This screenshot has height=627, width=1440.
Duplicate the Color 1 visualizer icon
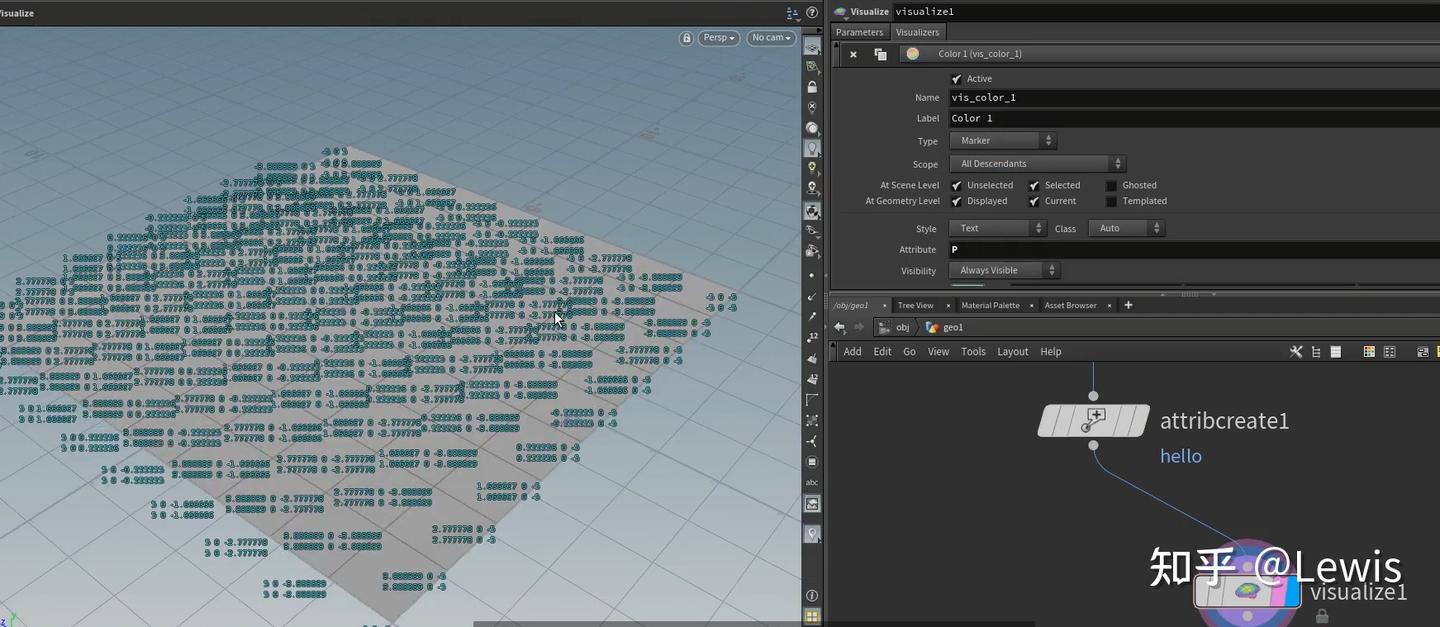880,54
